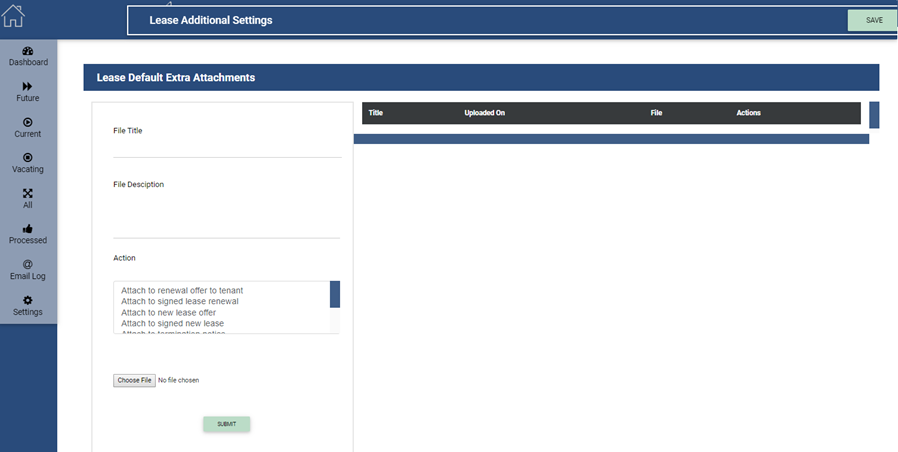Screen dimensions: 898x452
Task: Click the File column header
Action: tap(656, 113)
